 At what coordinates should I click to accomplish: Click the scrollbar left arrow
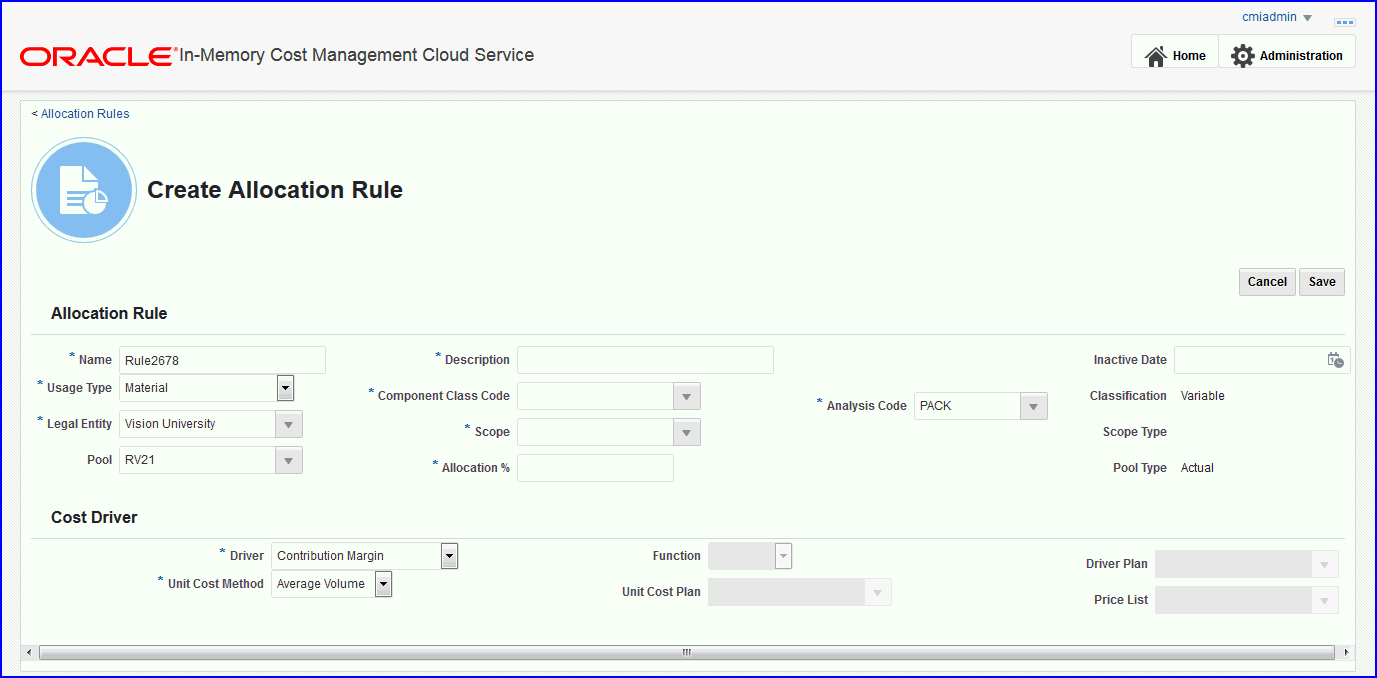coord(28,652)
